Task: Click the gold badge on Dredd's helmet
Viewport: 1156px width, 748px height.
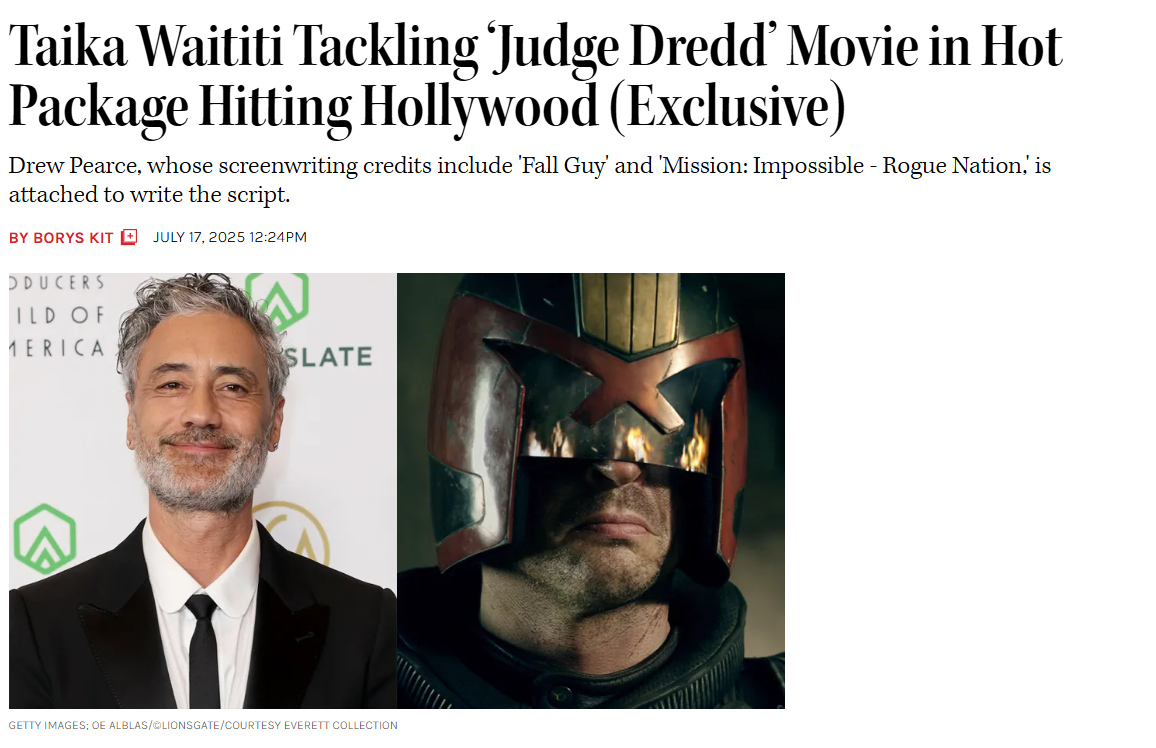Action: tap(630, 312)
